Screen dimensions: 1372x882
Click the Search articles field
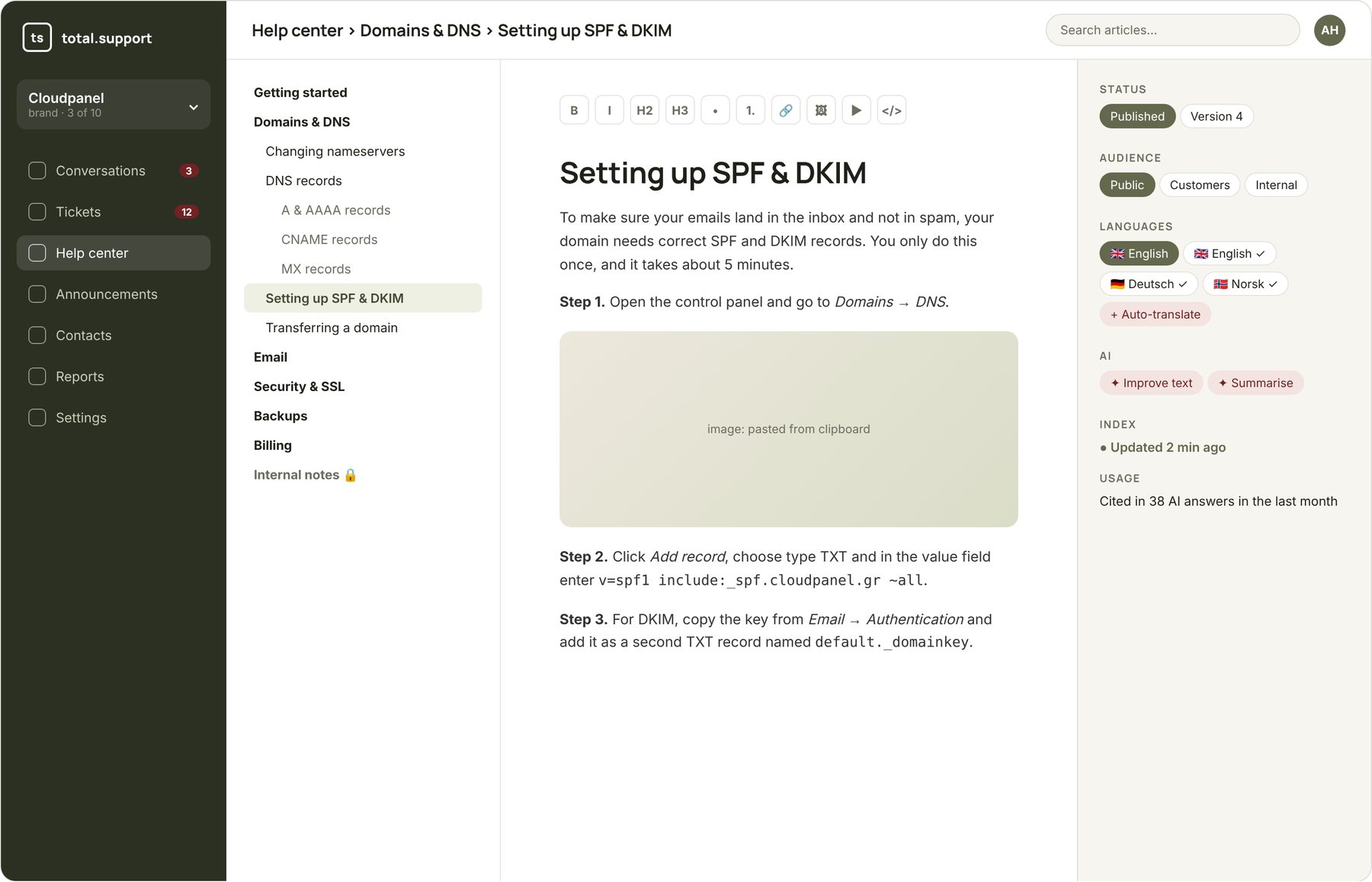click(x=1172, y=30)
